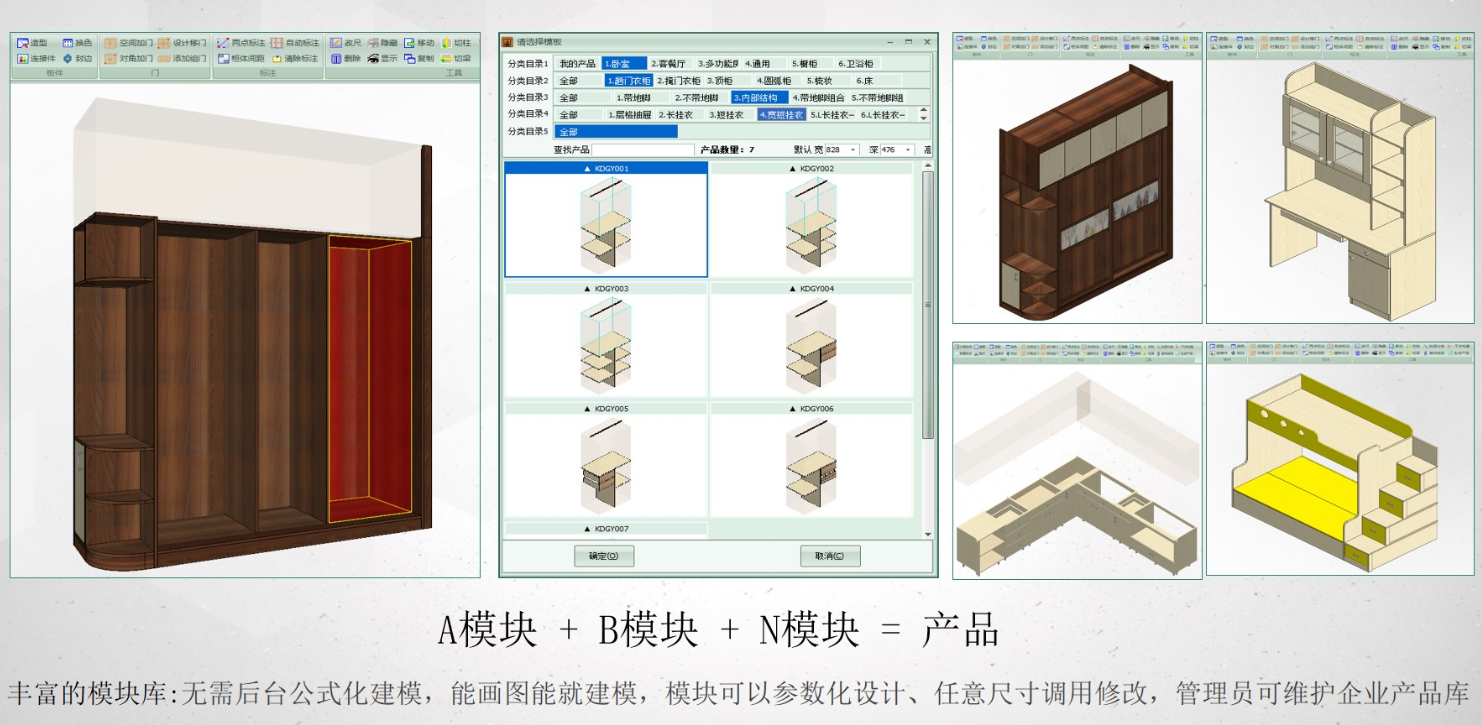Select the 造型 shape tool

32,43
